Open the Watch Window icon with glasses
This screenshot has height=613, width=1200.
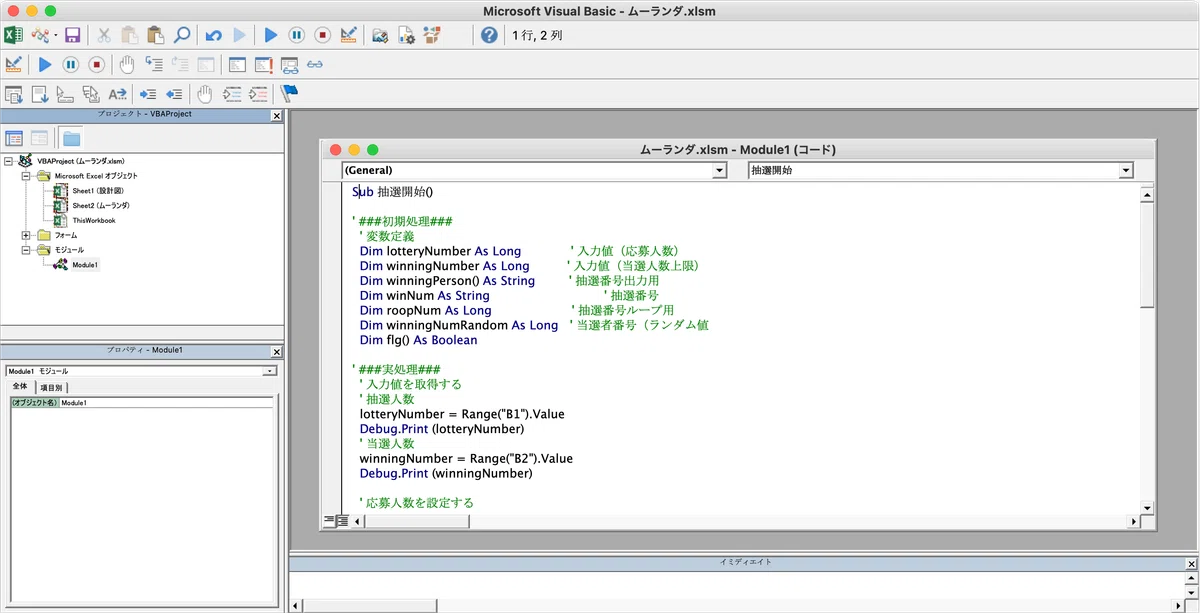tap(289, 65)
